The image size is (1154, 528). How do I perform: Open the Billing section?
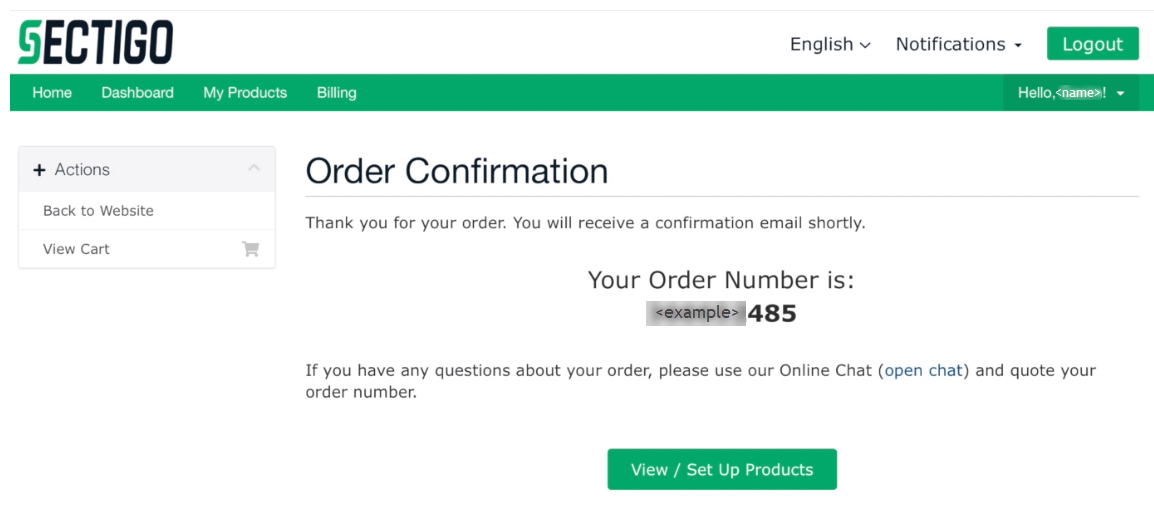point(336,93)
